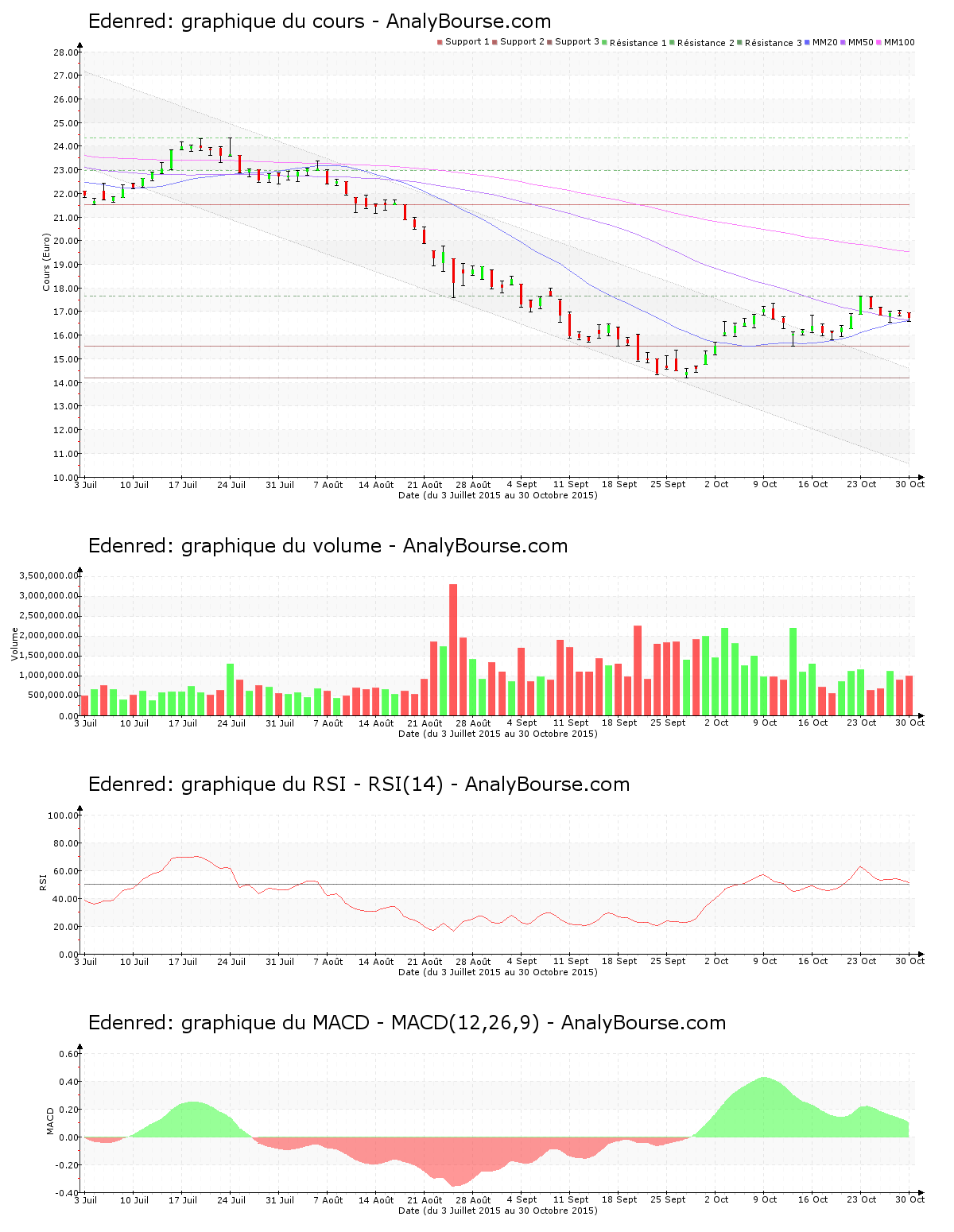The image size is (954, 1232).
Task: Click the 'RSI' vertical axis title
Action: [x=43, y=881]
